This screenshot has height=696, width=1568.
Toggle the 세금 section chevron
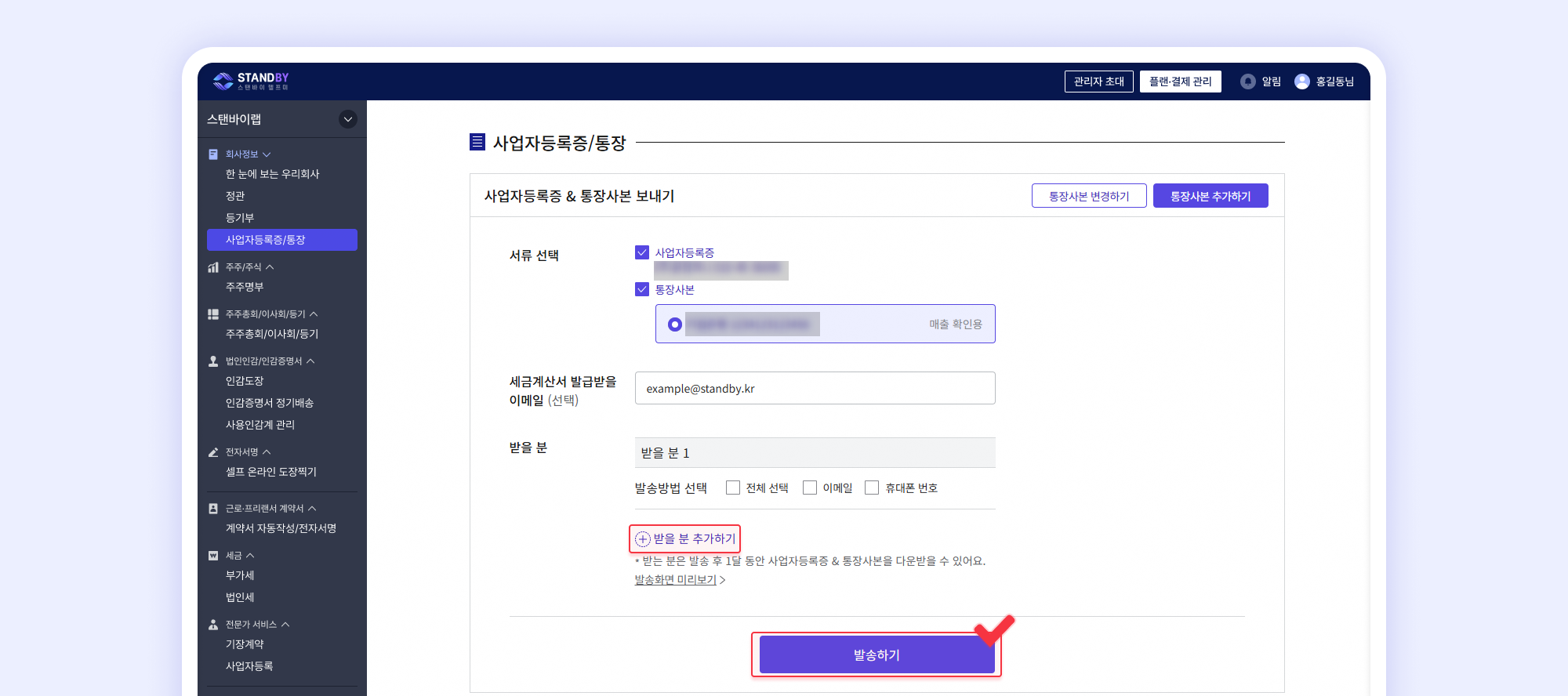coord(250,556)
